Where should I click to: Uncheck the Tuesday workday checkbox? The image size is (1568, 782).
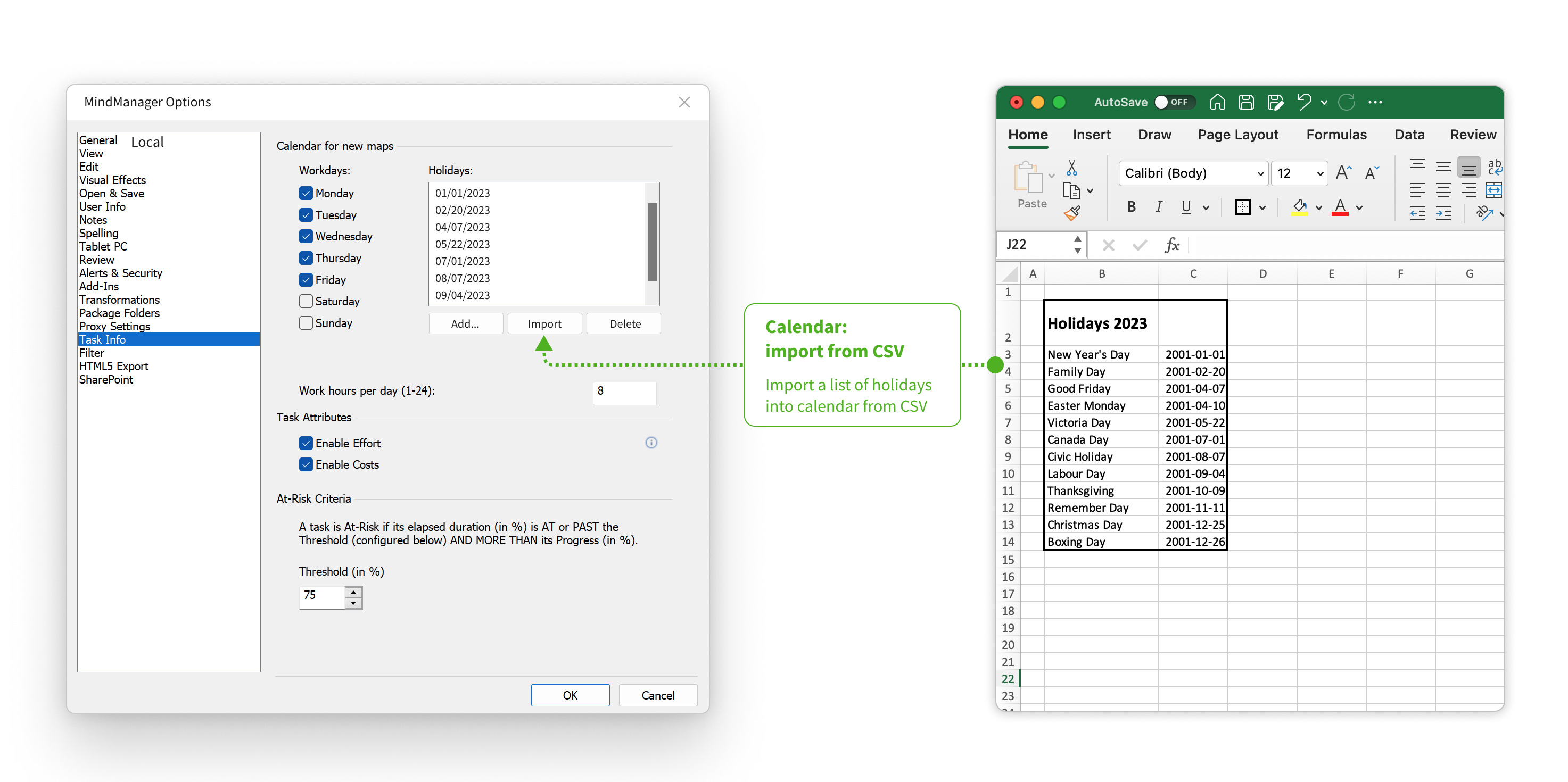tap(306, 215)
